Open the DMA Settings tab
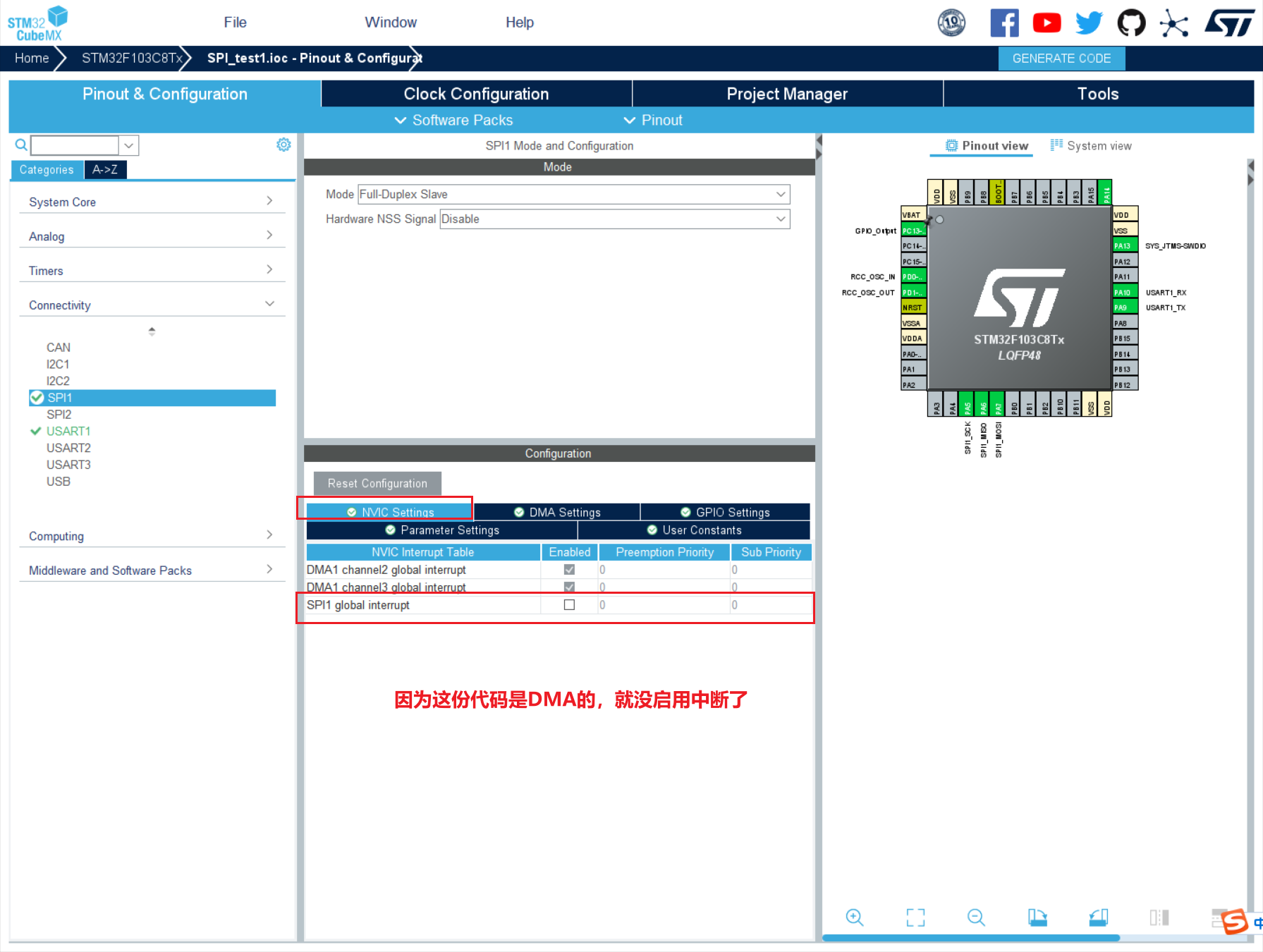 pos(557,512)
